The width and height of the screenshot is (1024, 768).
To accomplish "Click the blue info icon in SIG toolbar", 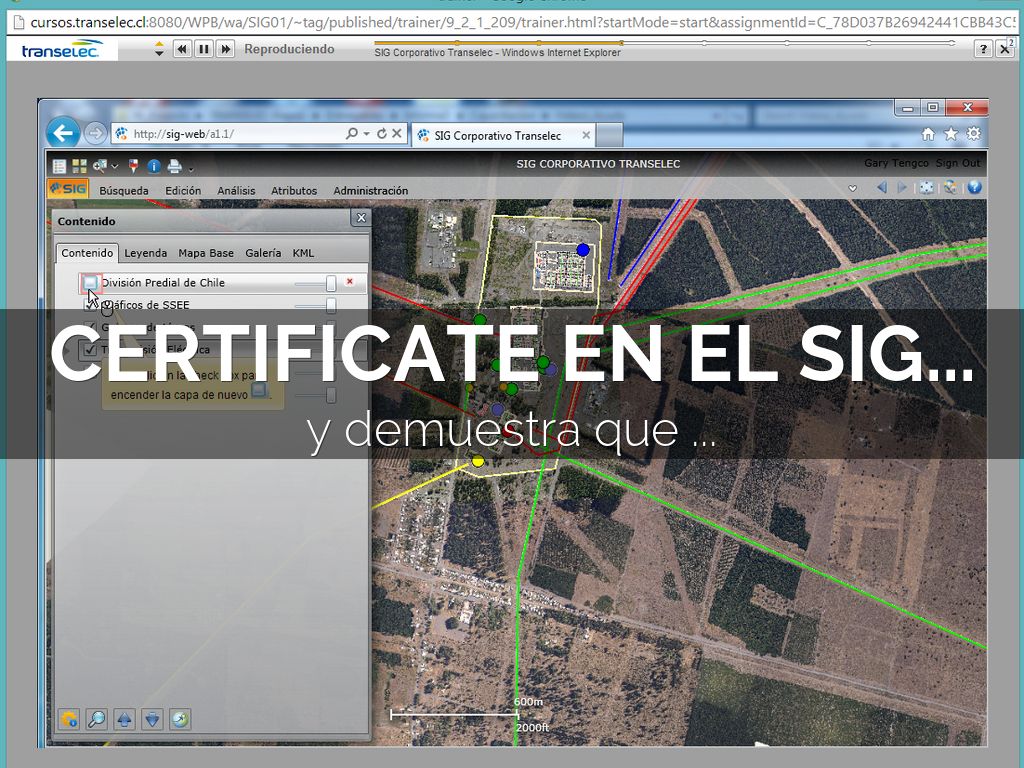I will pos(153,166).
